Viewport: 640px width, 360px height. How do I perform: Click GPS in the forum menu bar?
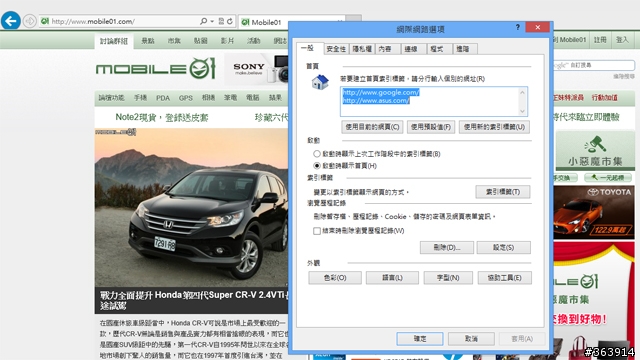pyautogui.click(x=186, y=98)
